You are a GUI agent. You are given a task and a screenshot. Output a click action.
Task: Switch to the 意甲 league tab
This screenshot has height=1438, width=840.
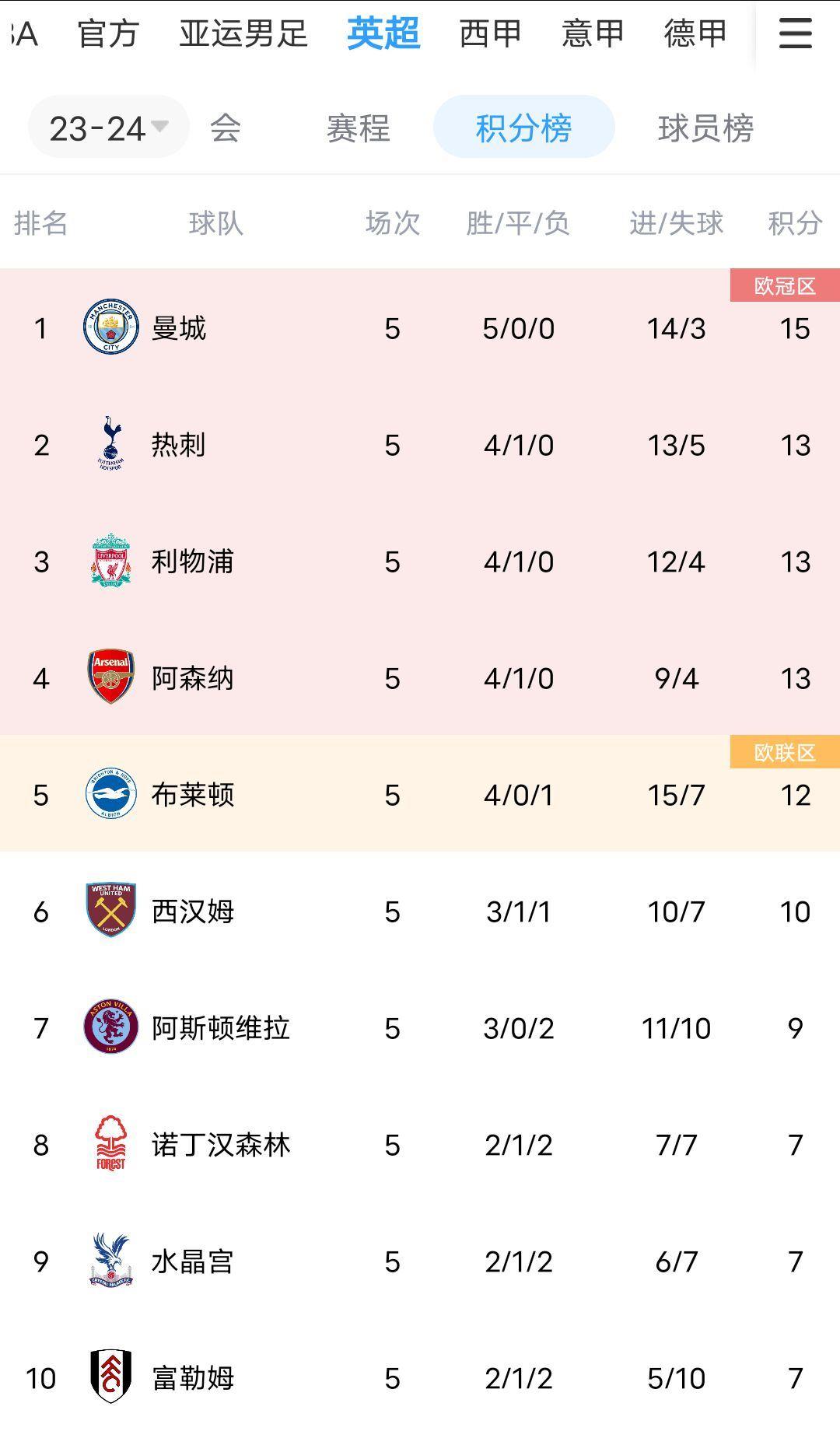pyautogui.click(x=593, y=33)
